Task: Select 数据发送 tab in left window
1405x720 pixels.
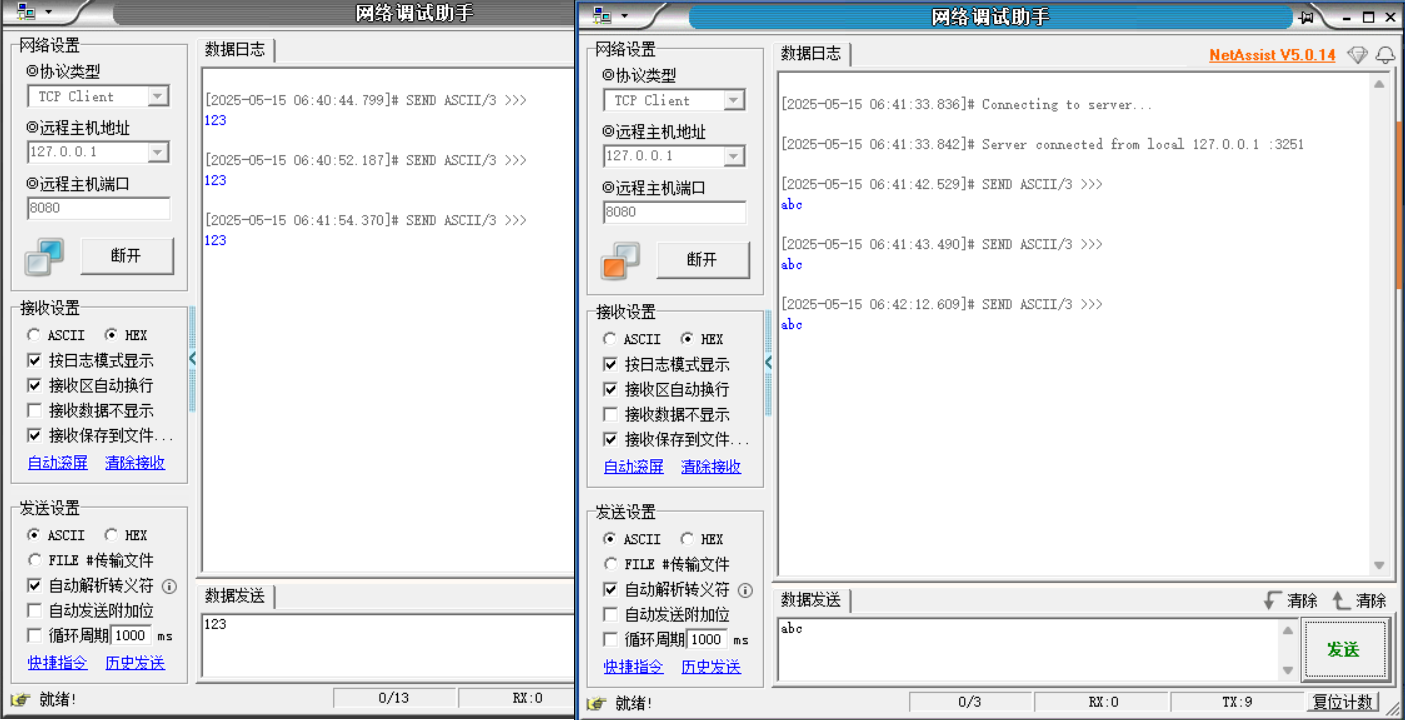Action: click(x=236, y=596)
